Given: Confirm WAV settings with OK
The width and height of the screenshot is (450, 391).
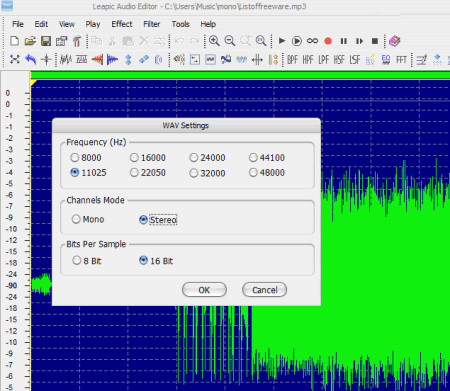Looking at the screenshot, I should [x=204, y=290].
